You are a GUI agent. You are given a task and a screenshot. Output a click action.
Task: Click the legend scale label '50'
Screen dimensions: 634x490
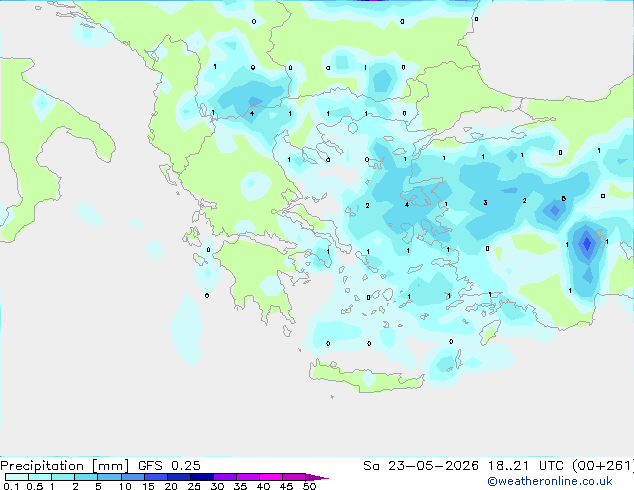click(x=309, y=486)
